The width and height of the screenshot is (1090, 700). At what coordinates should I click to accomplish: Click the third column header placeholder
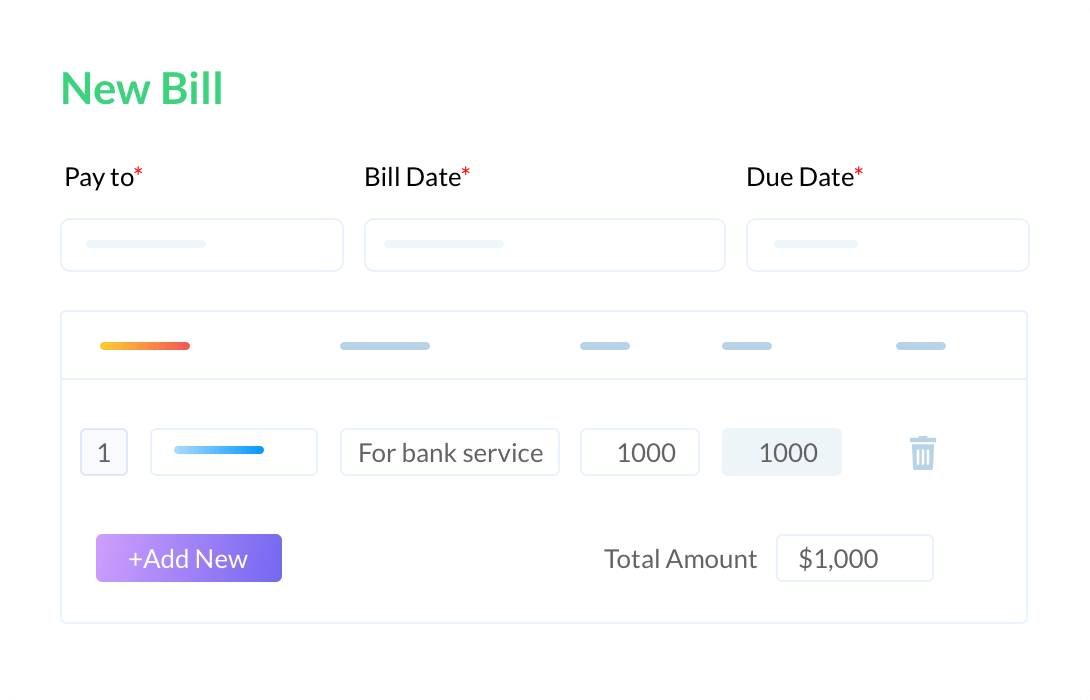coord(605,346)
